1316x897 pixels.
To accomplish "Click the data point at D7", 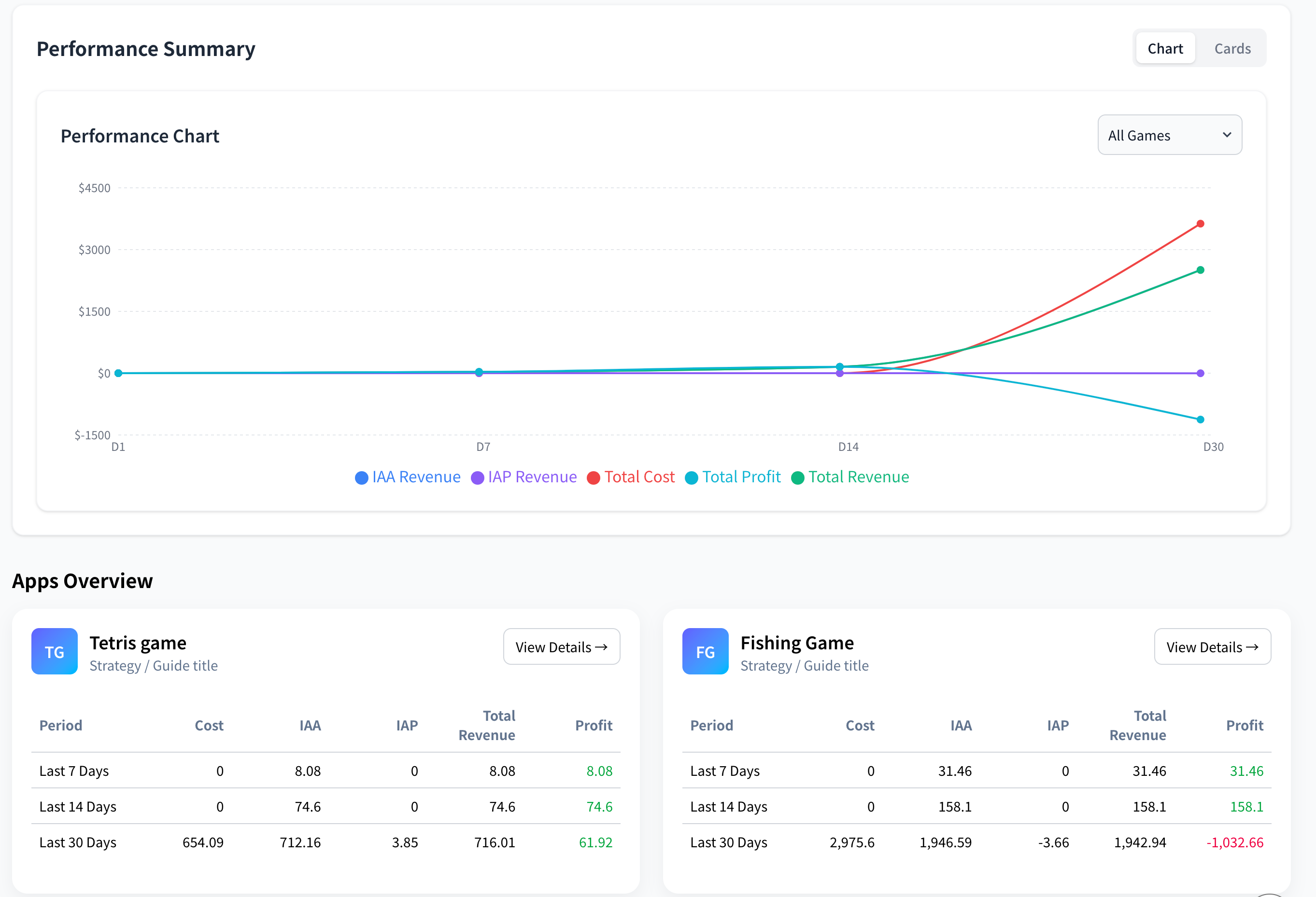I will pos(479,372).
